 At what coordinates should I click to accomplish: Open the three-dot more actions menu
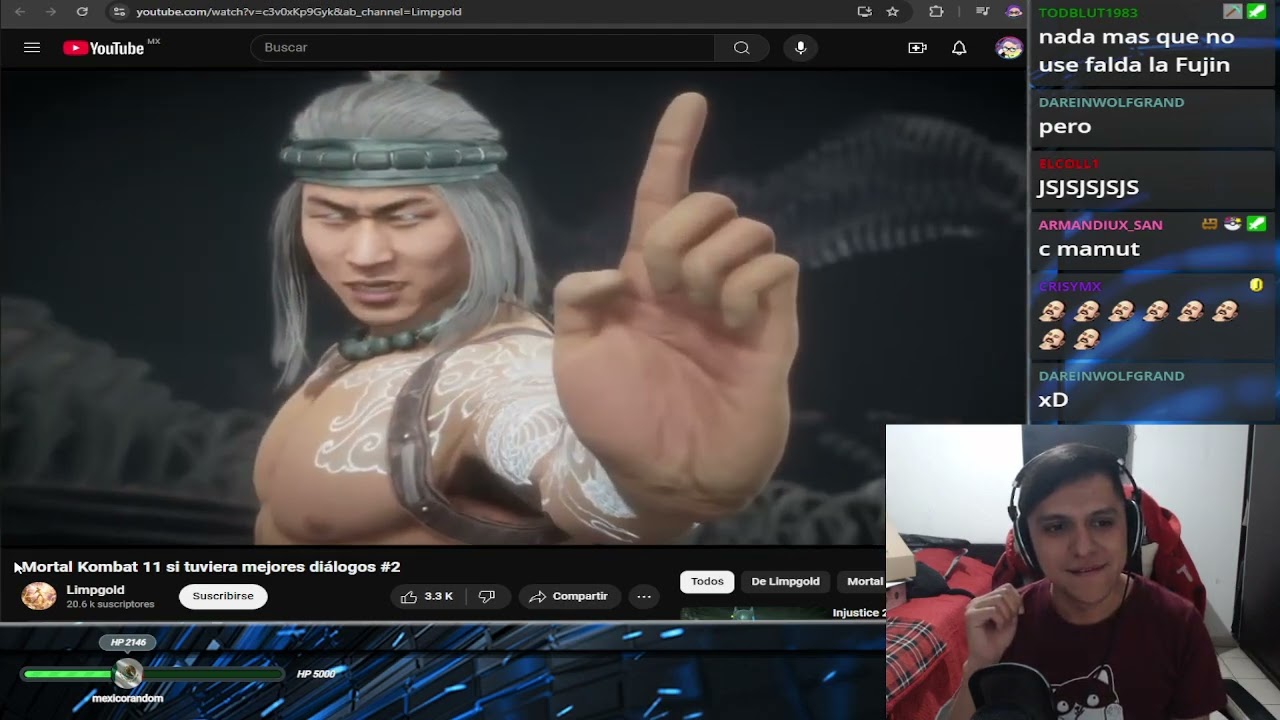(x=644, y=596)
